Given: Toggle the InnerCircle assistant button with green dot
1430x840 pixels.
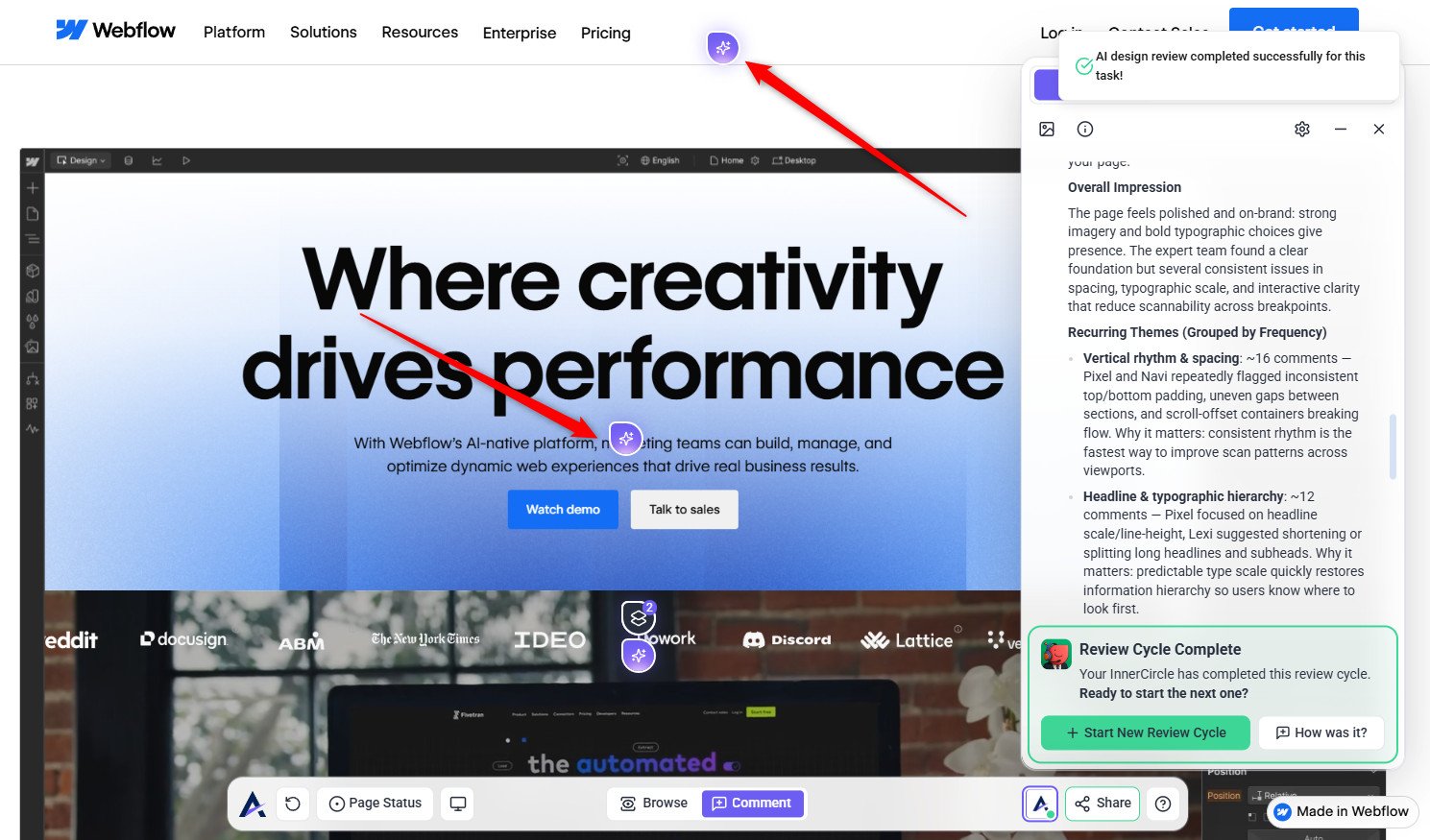Looking at the screenshot, I should click(x=1040, y=804).
